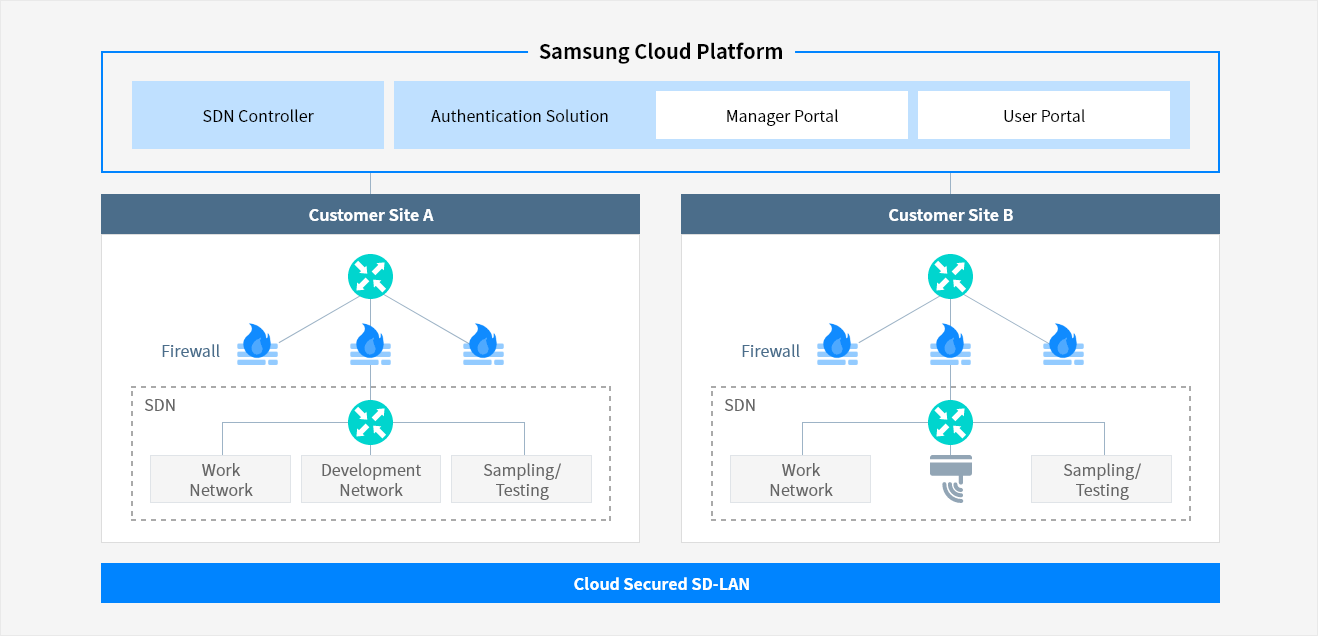This screenshot has height=636, width=1318.
Task: Select the SDN router icon in Customer Site B
Action: click(x=951, y=422)
